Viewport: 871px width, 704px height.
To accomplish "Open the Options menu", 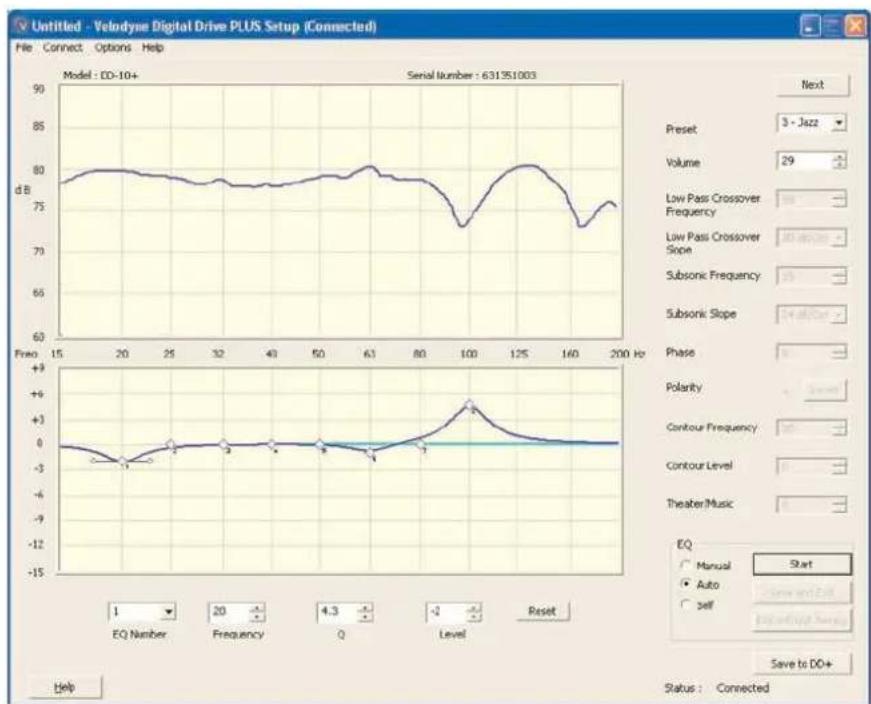I will 113,48.
